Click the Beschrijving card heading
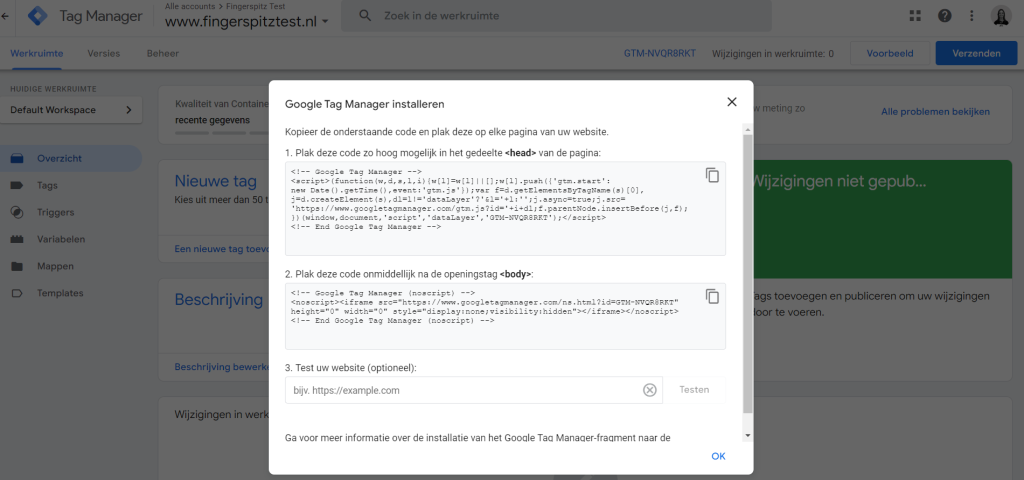 point(219,300)
